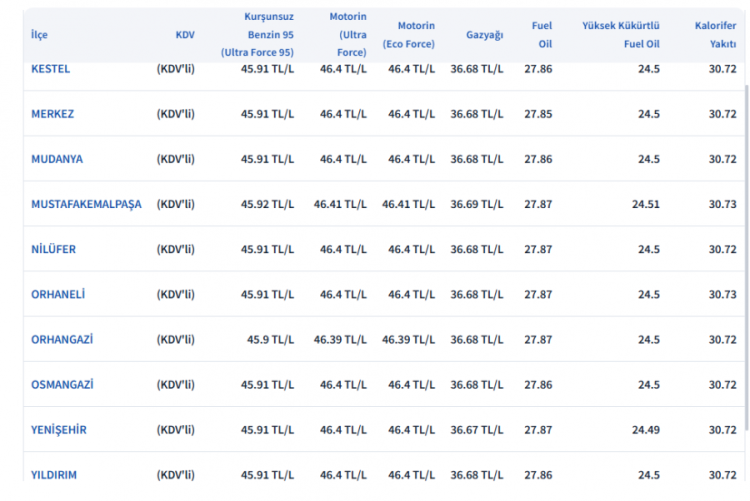This screenshot has height=501, width=750.
Task: Click the MERKEZ district link
Action: pyautogui.click(x=52, y=114)
